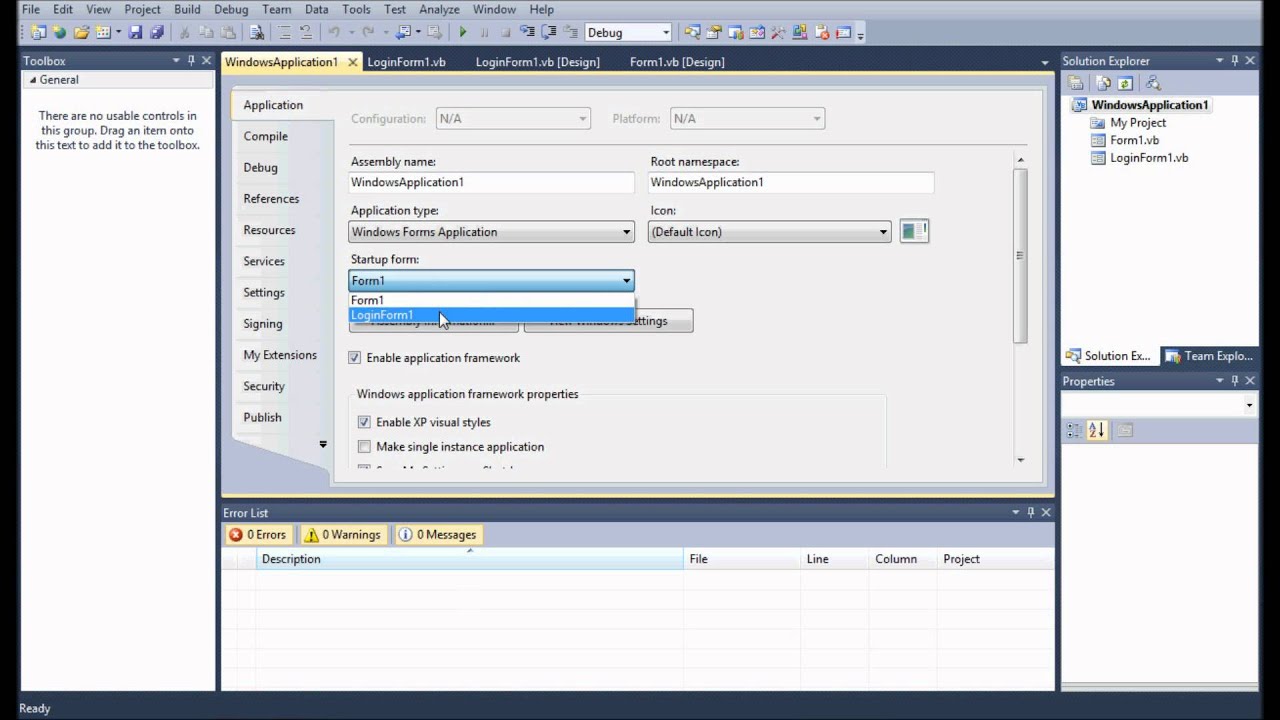Sort Error List by the File column
Viewport: 1280px width, 720px height.
[741, 559]
